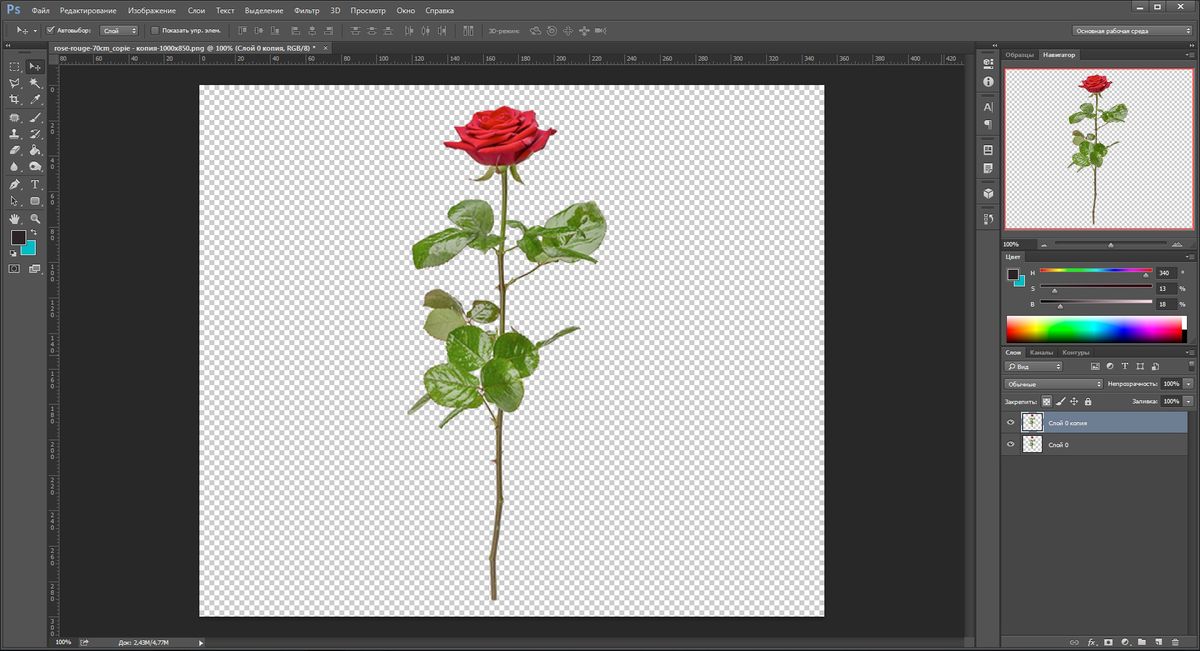Select the Hand tool
This screenshot has height=651, width=1200.
pos(14,218)
